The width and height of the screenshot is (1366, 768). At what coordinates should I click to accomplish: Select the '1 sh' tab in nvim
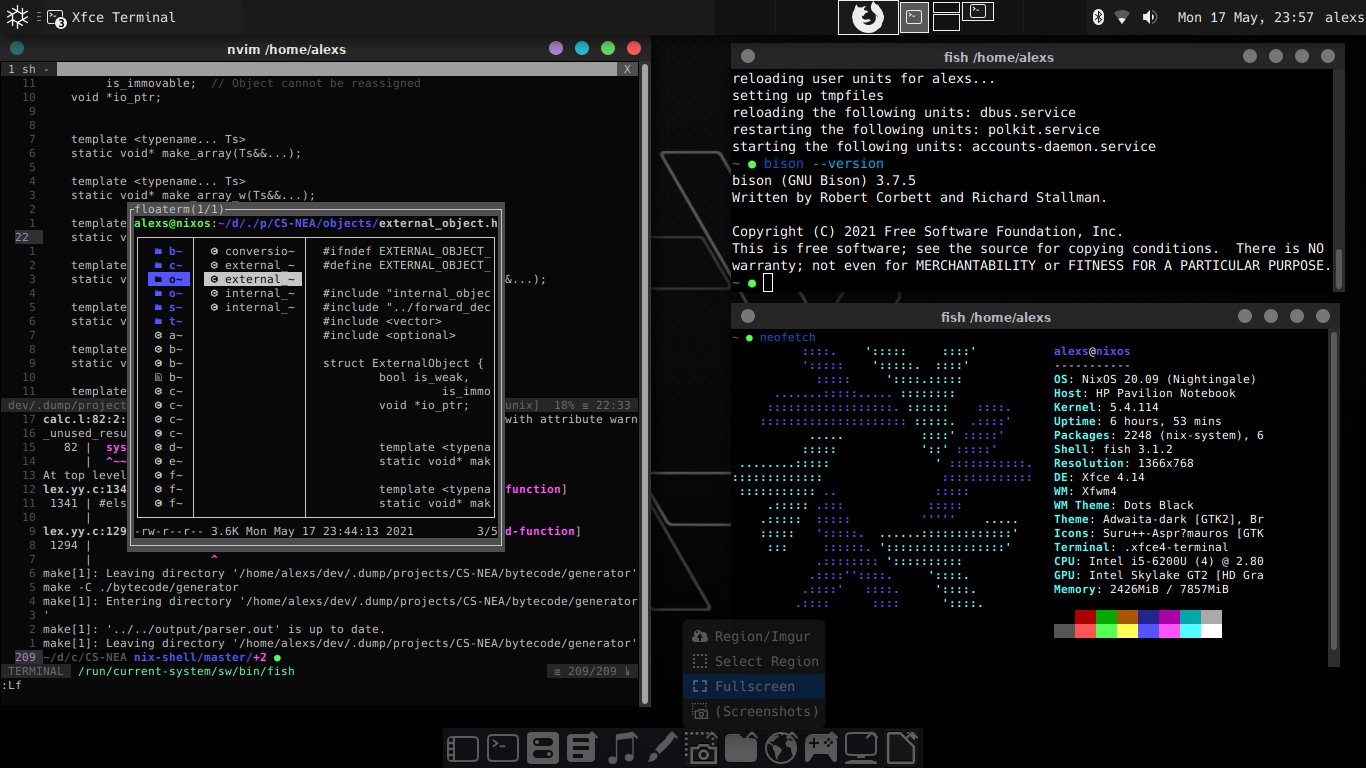(x=28, y=69)
